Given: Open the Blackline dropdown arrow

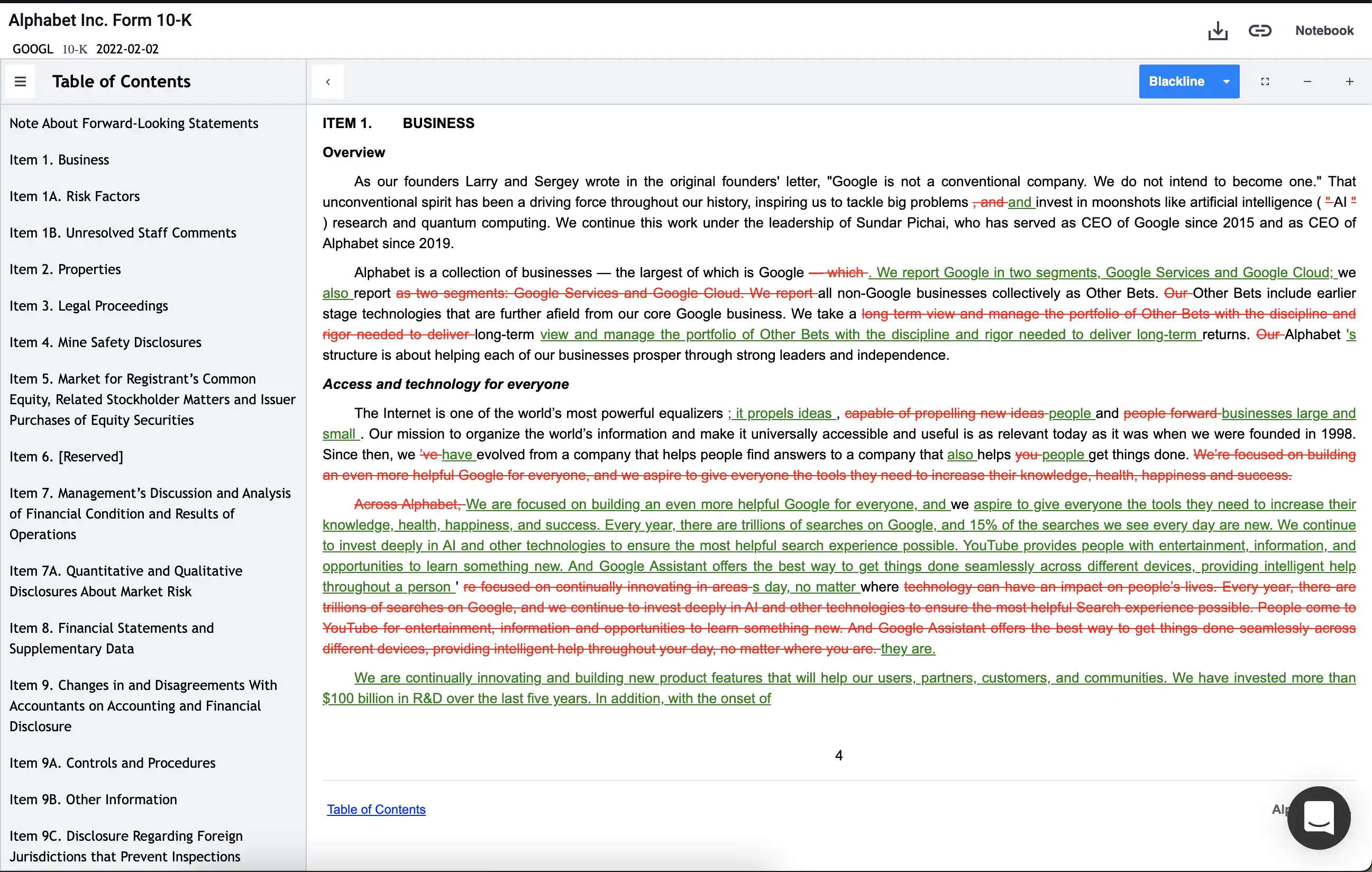Looking at the screenshot, I should 1227,81.
